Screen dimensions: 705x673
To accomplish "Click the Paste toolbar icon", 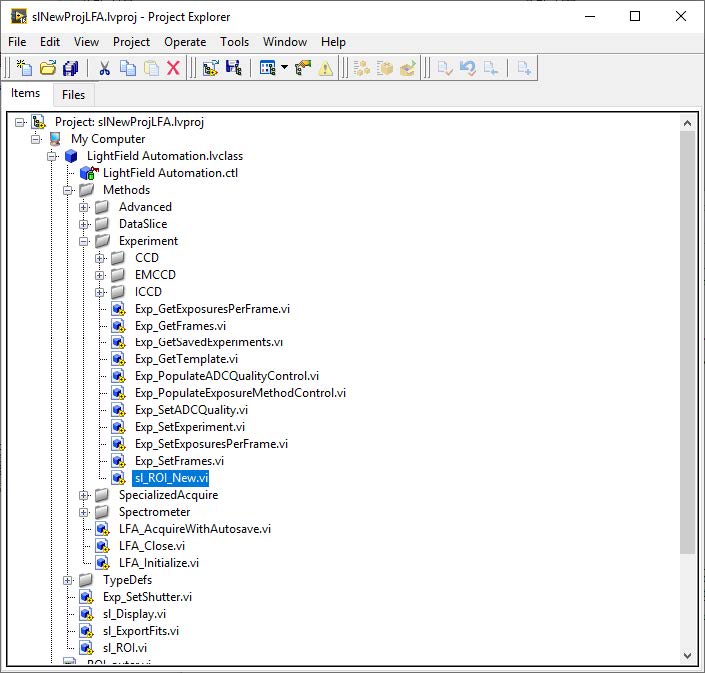I will (x=152, y=68).
